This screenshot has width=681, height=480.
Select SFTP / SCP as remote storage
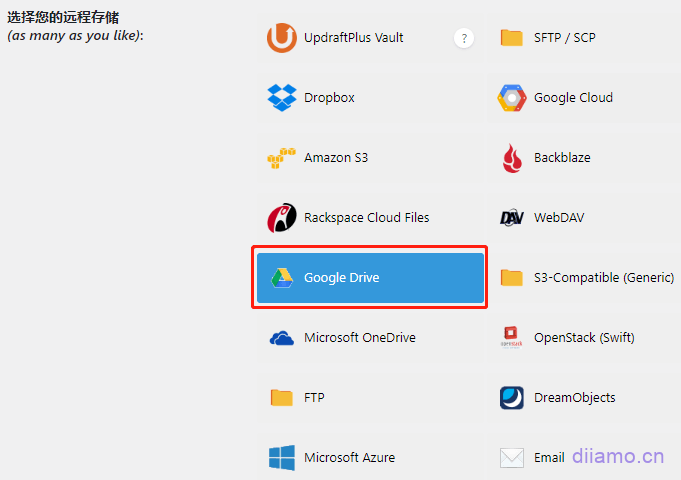pyautogui.click(x=566, y=38)
